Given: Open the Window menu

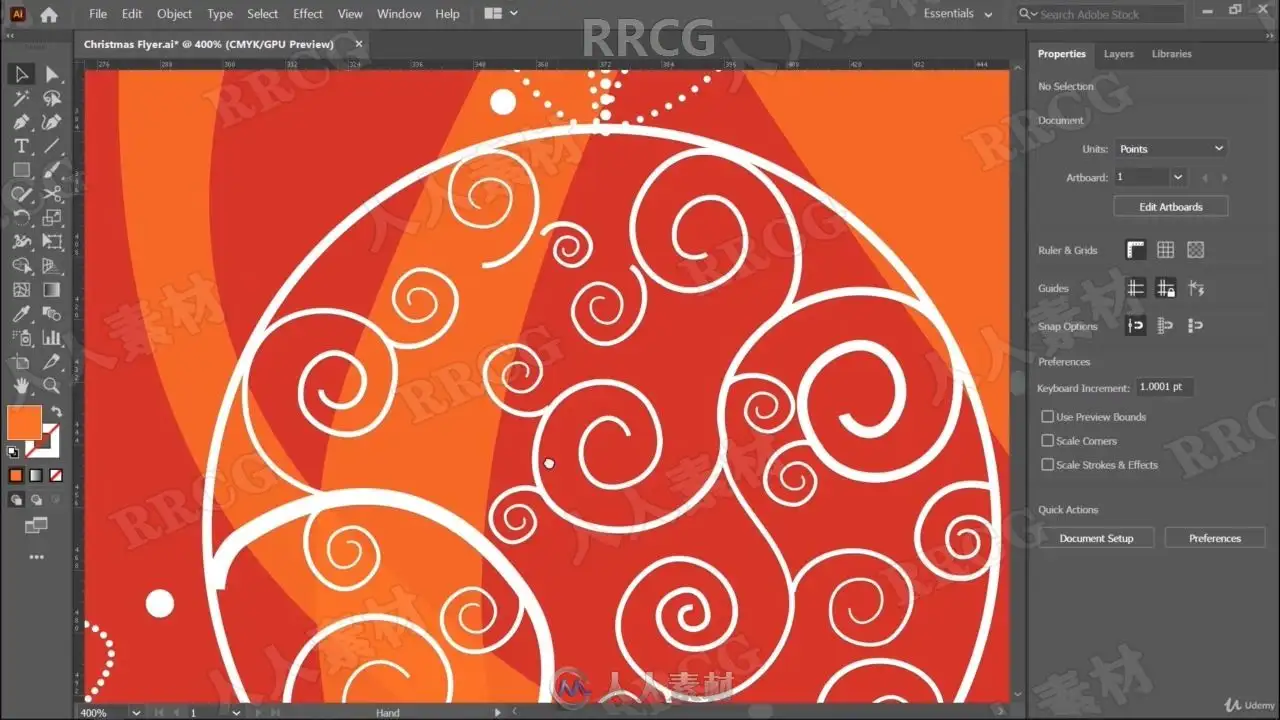Looking at the screenshot, I should [399, 14].
